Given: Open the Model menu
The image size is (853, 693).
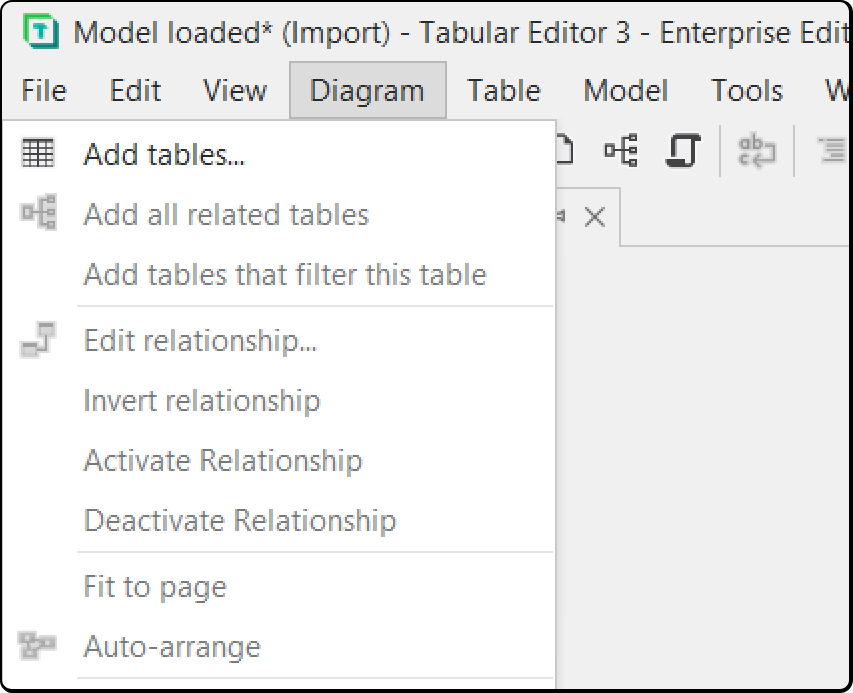Looking at the screenshot, I should pyautogui.click(x=626, y=90).
